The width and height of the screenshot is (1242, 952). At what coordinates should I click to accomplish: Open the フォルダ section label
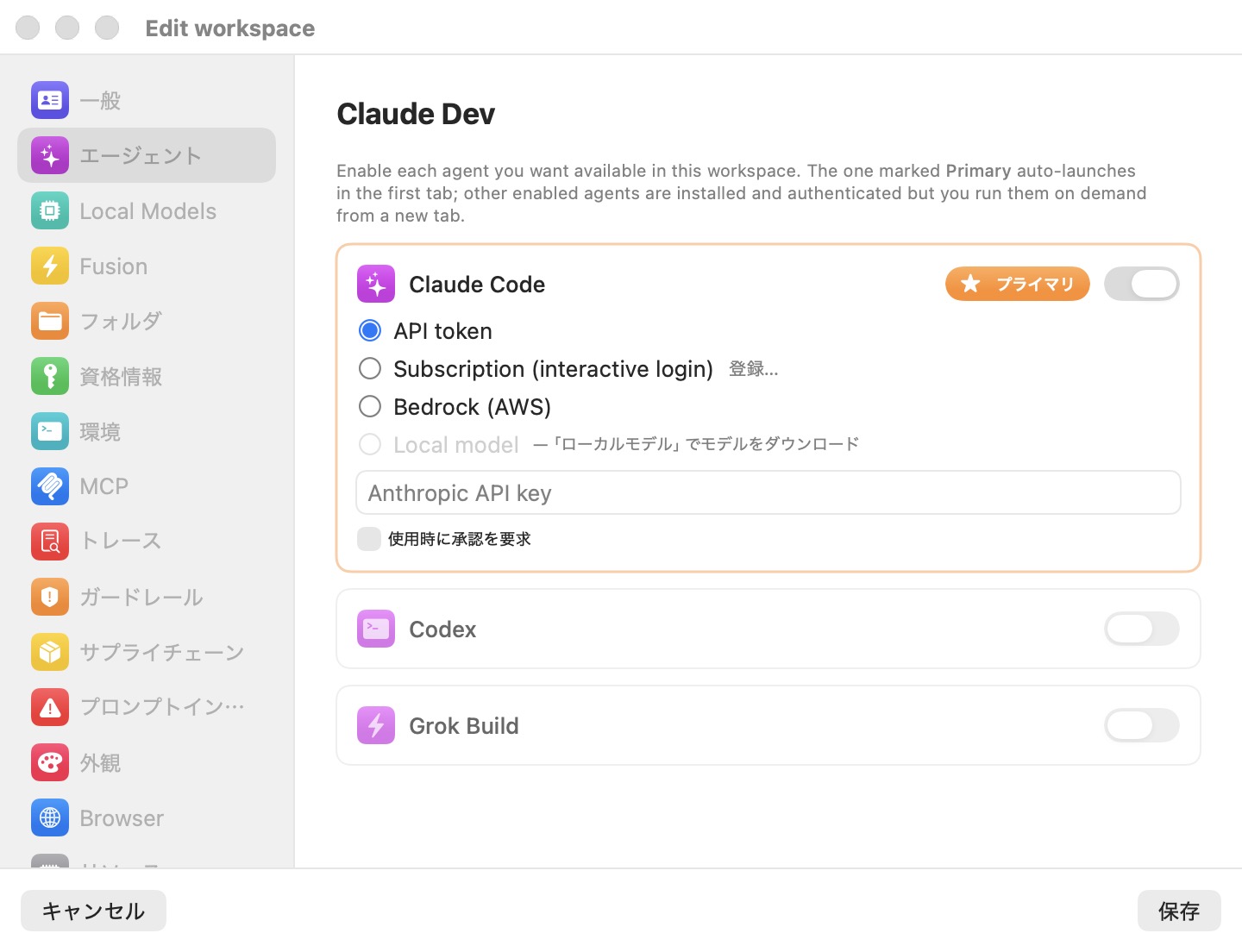pos(121,321)
